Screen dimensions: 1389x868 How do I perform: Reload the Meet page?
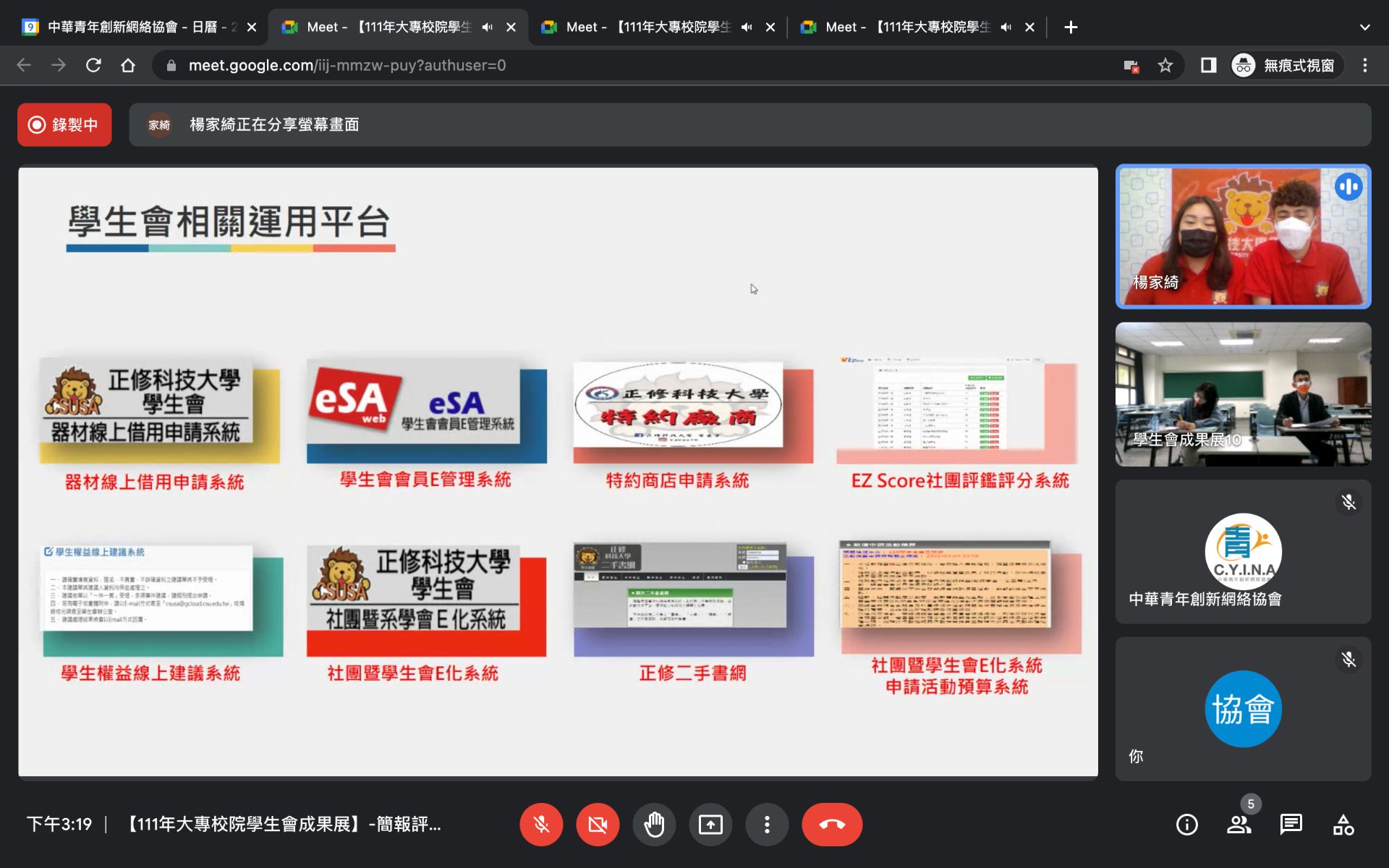pyautogui.click(x=93, y=66)
